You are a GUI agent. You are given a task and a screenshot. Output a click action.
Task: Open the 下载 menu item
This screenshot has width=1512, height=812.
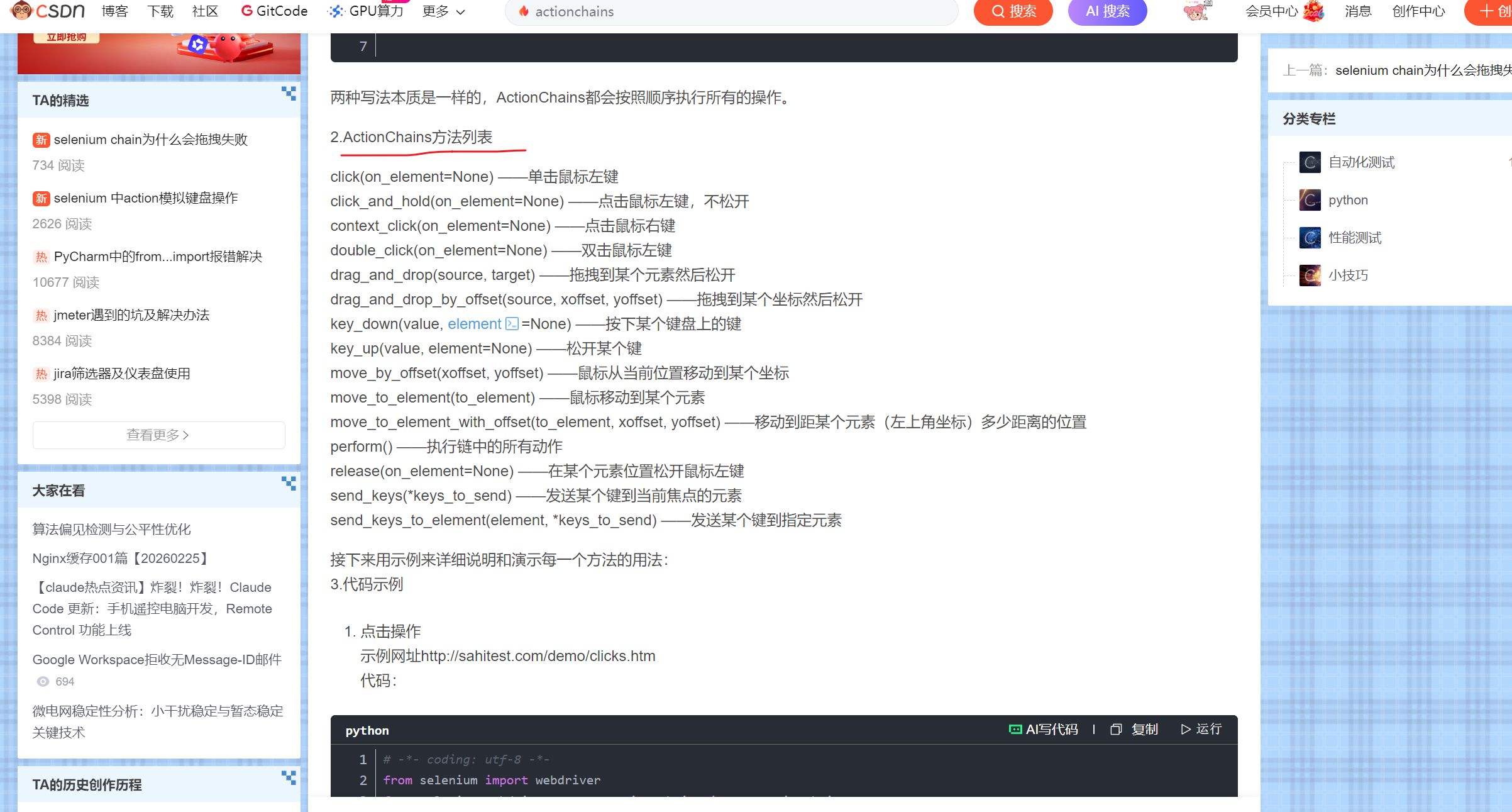point(160,11)
